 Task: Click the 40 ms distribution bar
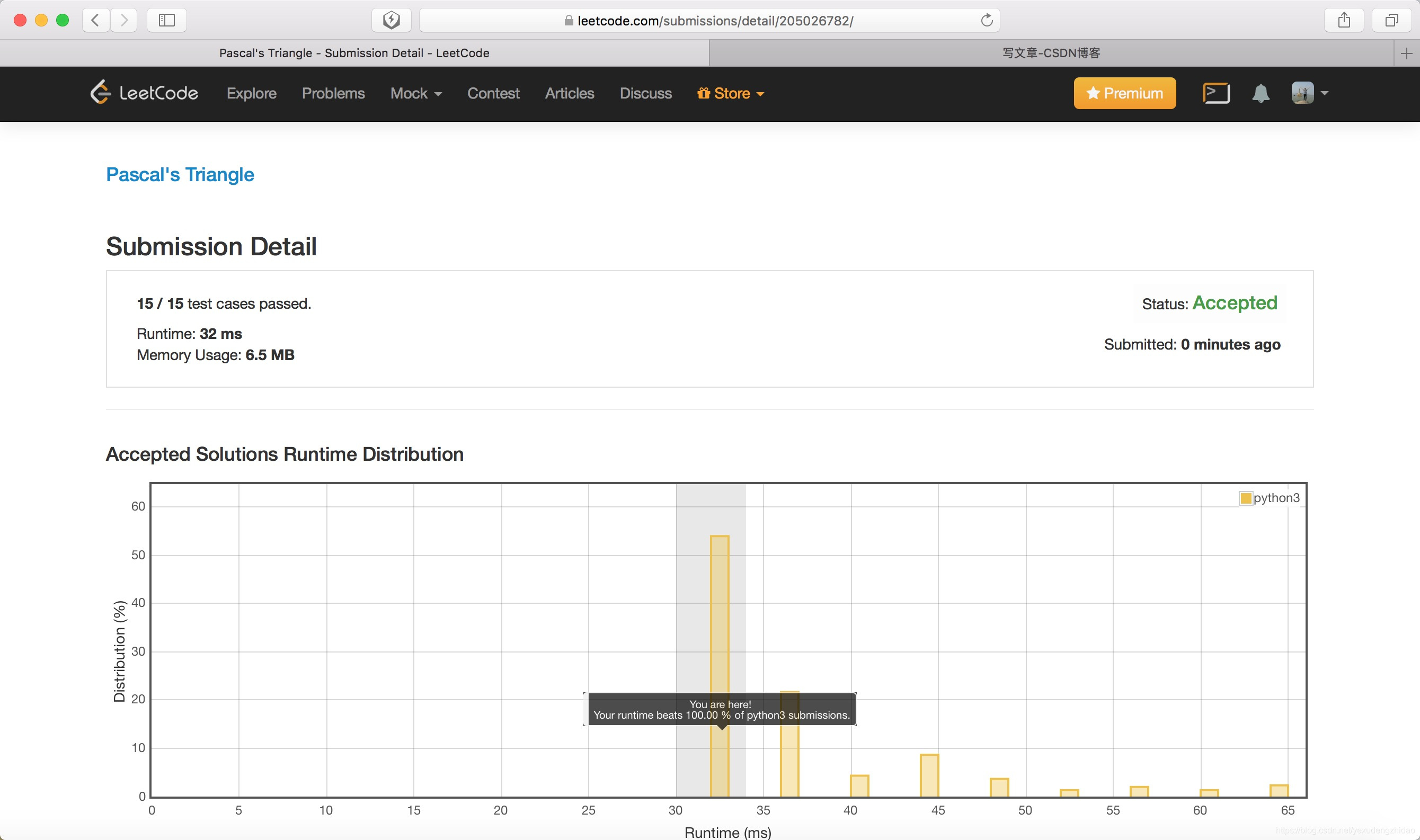click(x=859, y=785)
